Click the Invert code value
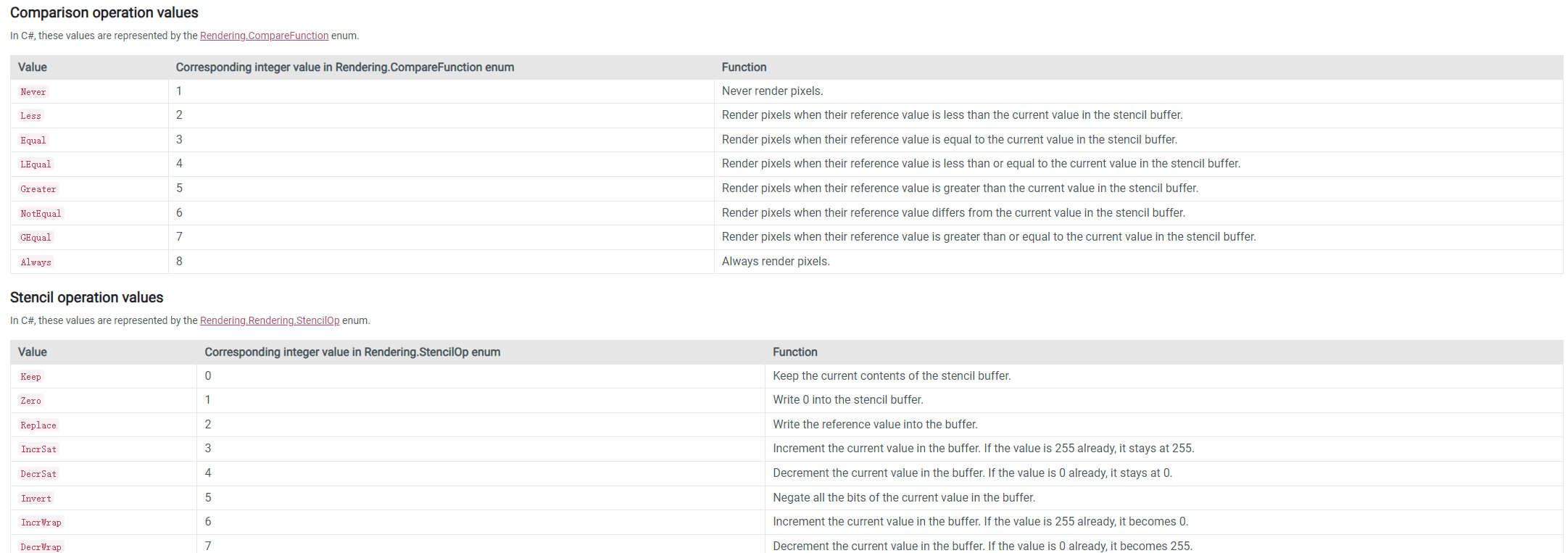 [36, 499]
